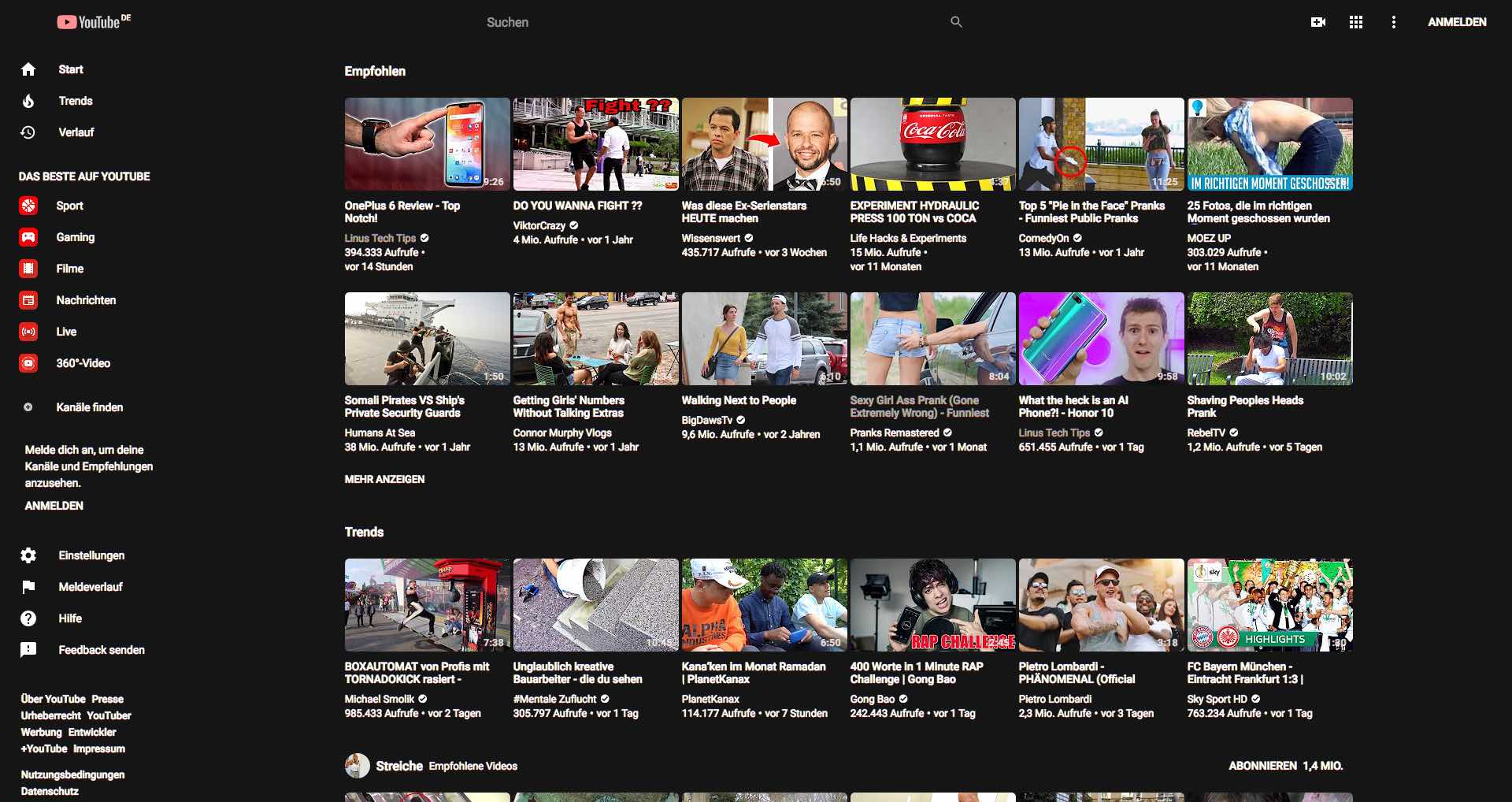Click ANMELDEN in the top right
The width and height of the screenshot is (1512, 802).
coord(1457,22)
